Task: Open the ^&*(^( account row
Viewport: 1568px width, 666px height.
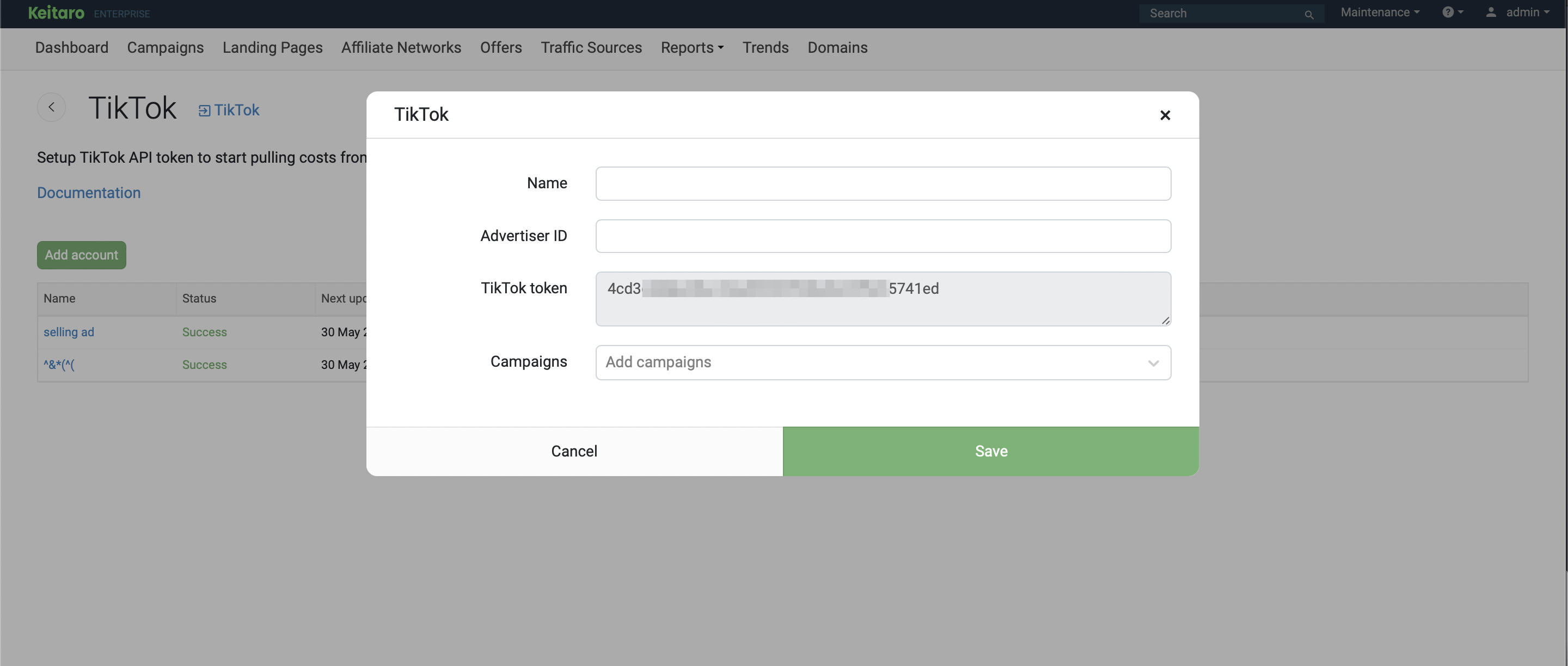Action: [58, 365]
